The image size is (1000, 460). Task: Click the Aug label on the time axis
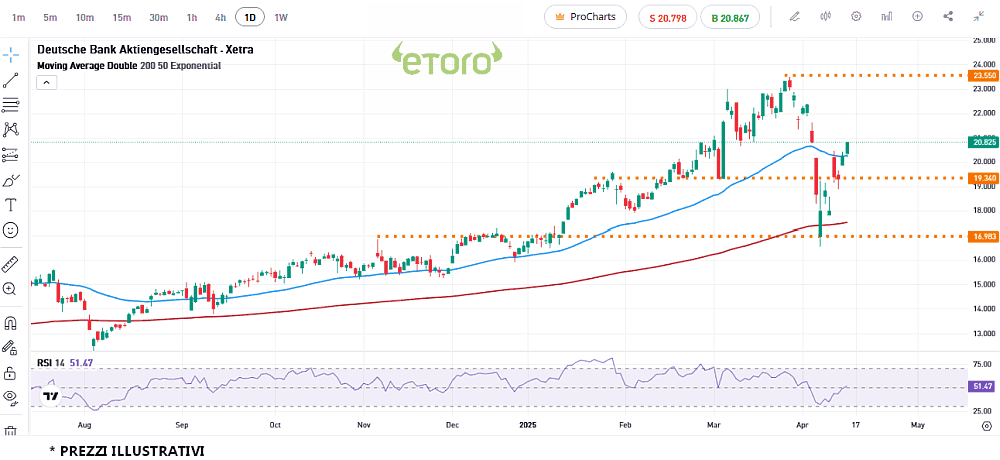point(85,424)
